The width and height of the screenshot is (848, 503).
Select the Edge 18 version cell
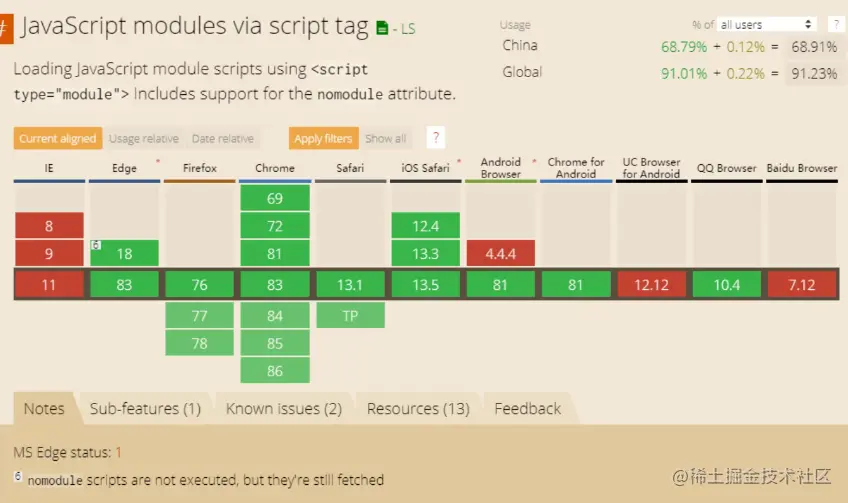pyautogui.click(x=124, y=253)
